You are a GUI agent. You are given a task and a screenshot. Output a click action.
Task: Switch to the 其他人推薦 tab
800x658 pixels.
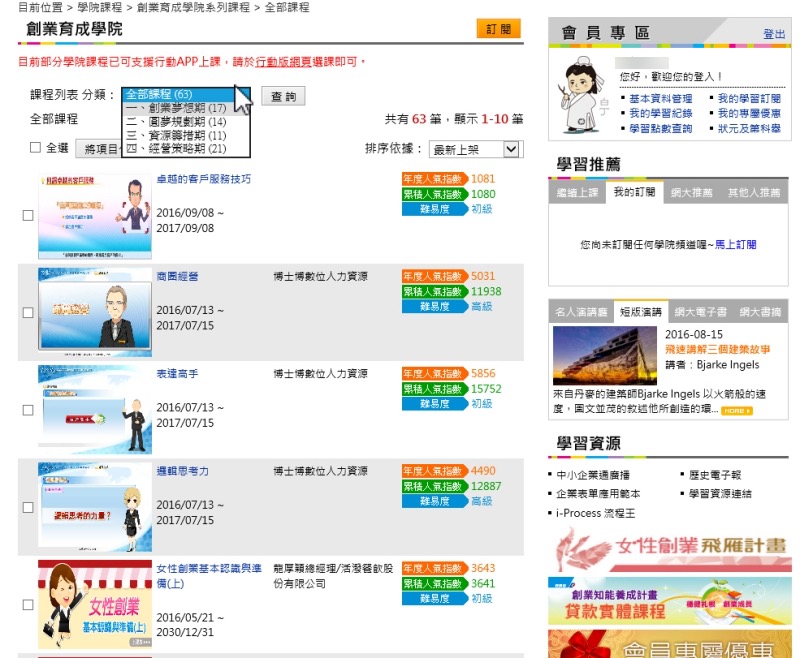754,193
